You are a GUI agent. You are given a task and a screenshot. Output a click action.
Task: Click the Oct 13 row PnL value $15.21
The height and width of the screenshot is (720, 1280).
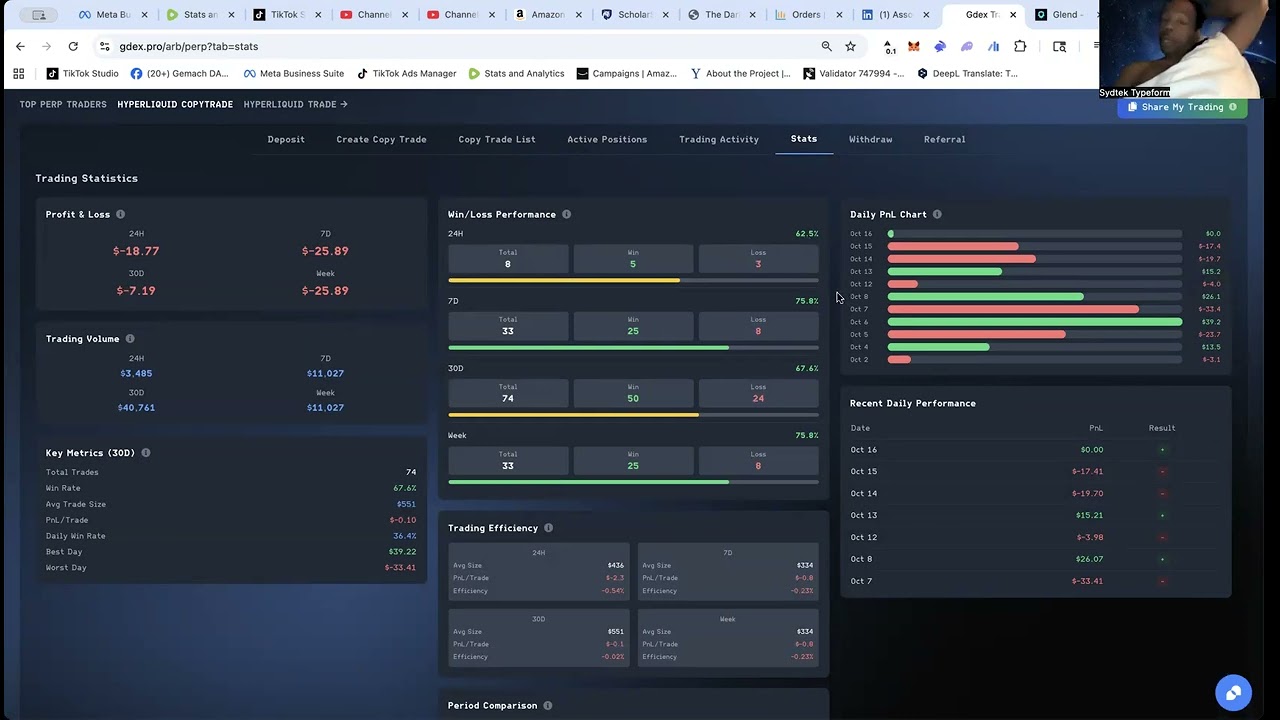(x=1089, y=515)
